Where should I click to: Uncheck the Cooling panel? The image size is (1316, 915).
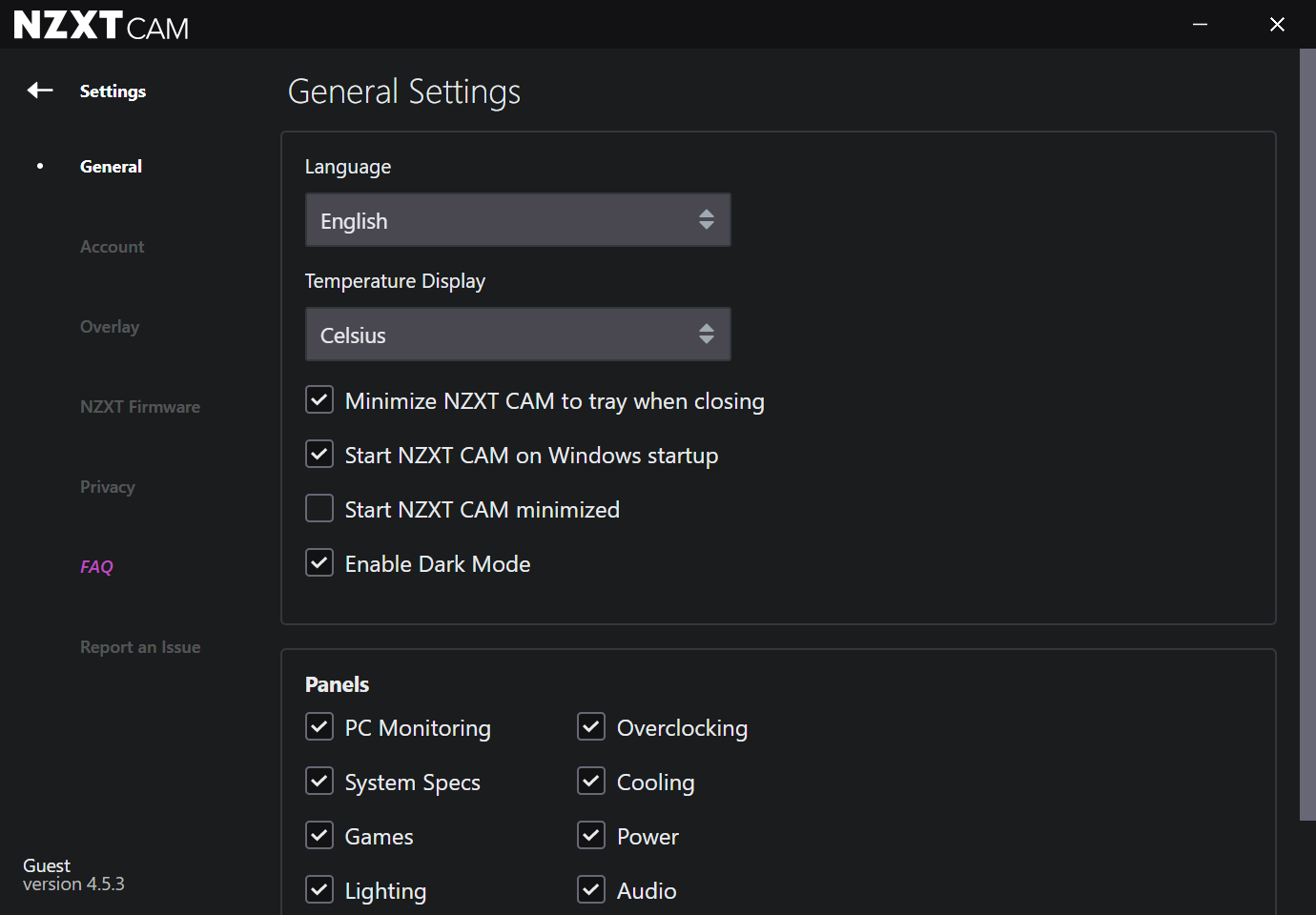(591, 781)
